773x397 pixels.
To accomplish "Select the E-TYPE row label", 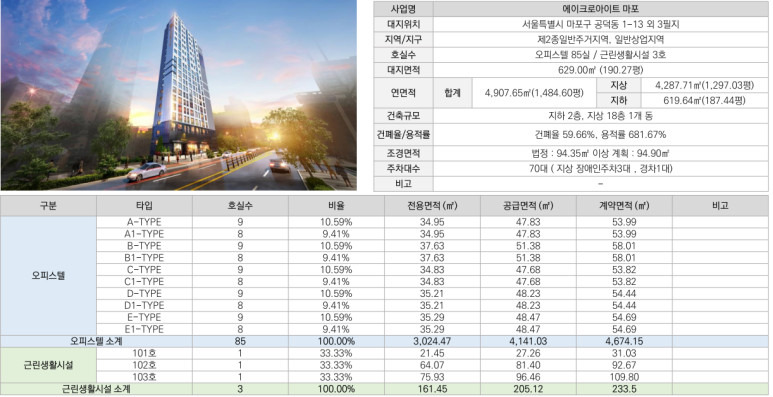I will click(x=144, y=317).
